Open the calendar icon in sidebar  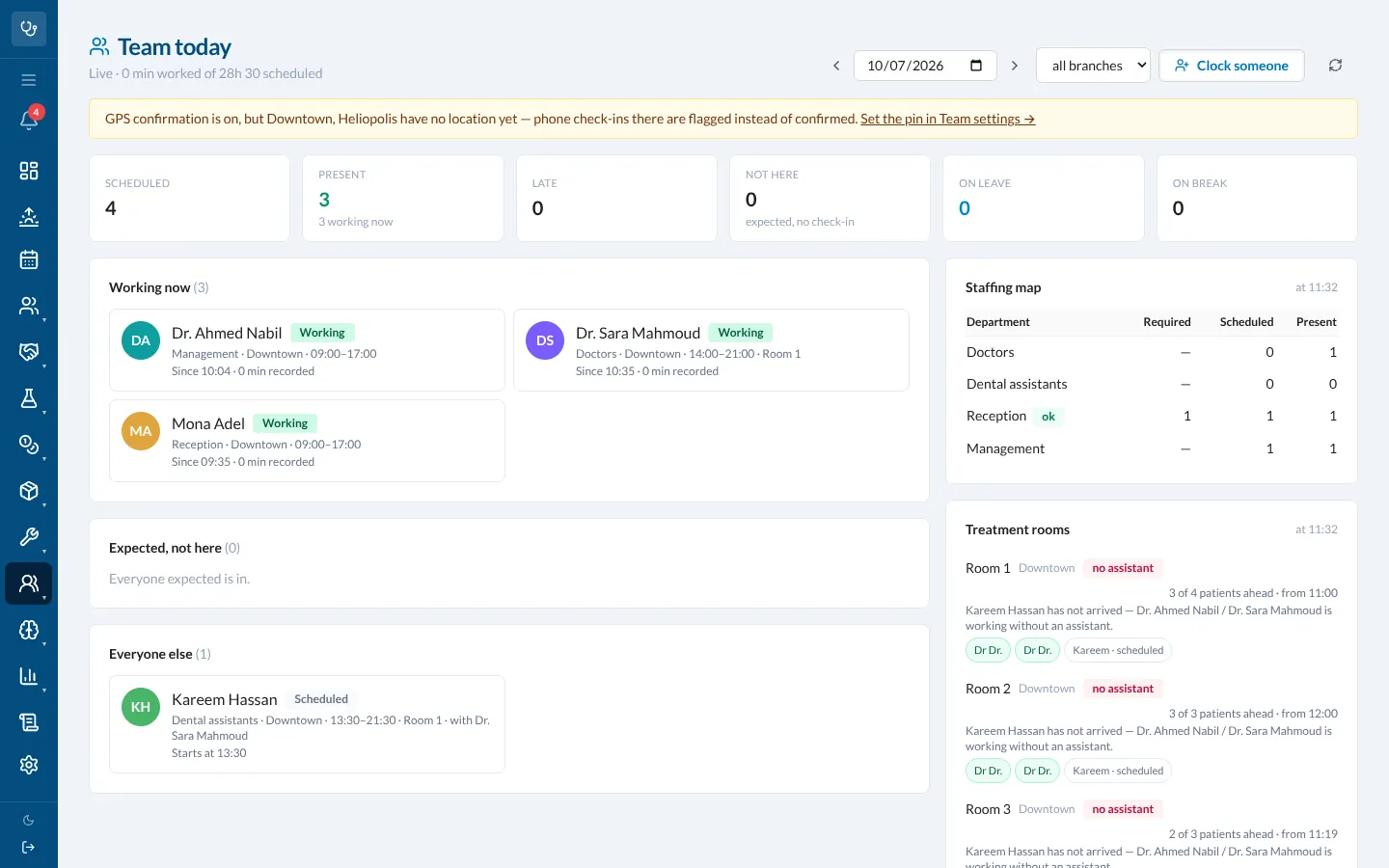tap(29, 259)
